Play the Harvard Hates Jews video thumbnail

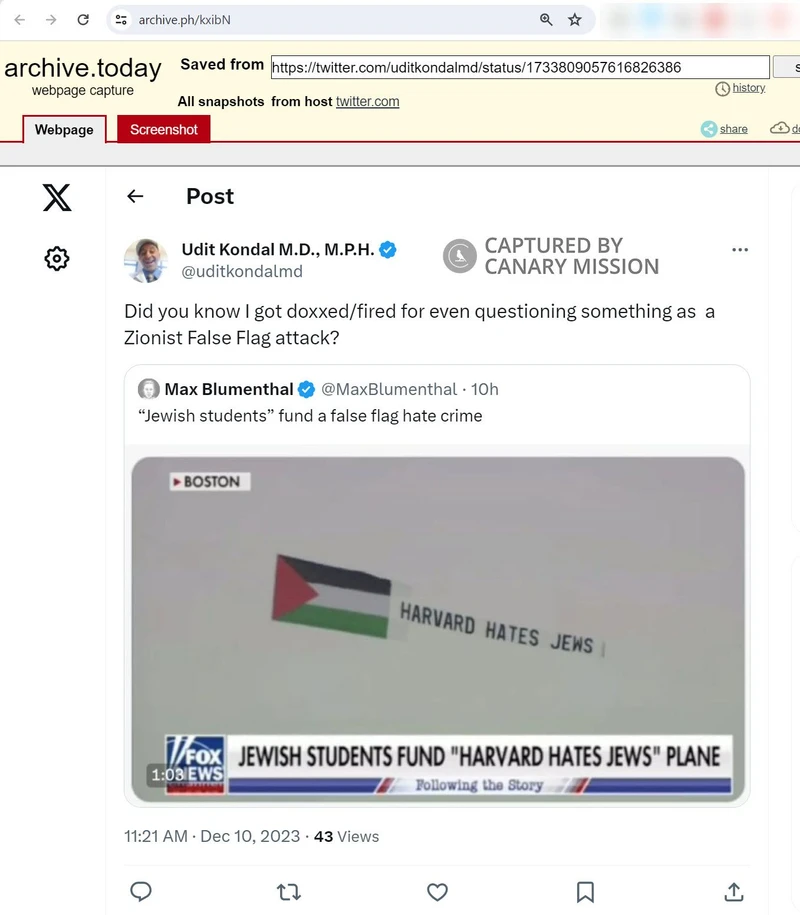[438, 629]
